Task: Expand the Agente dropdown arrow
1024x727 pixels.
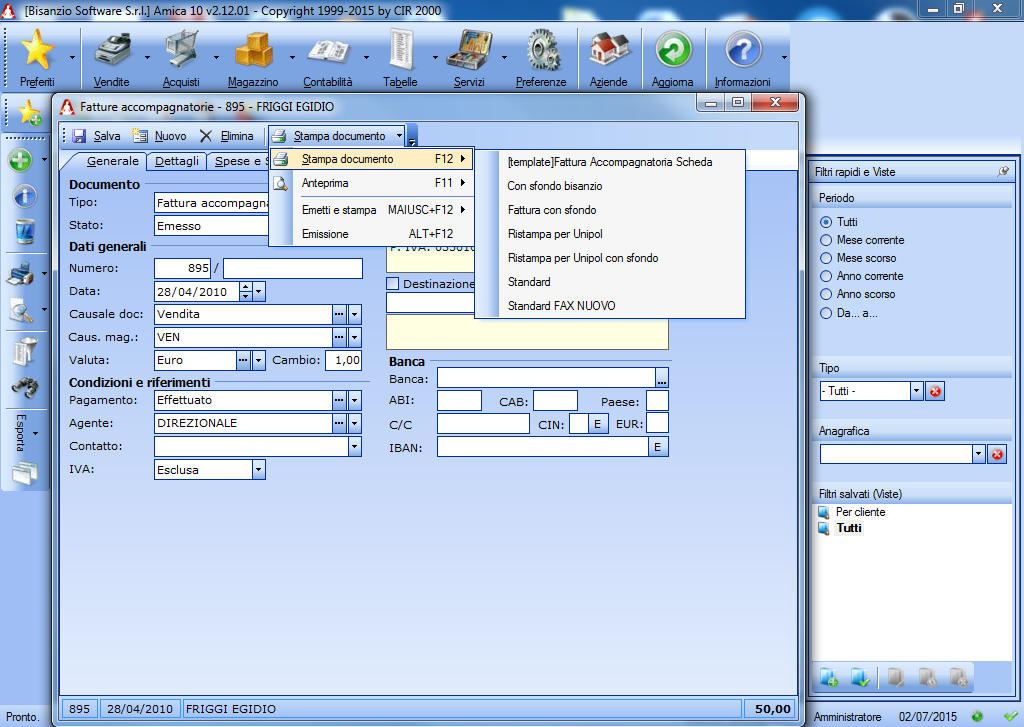Action: pos(355,423)
